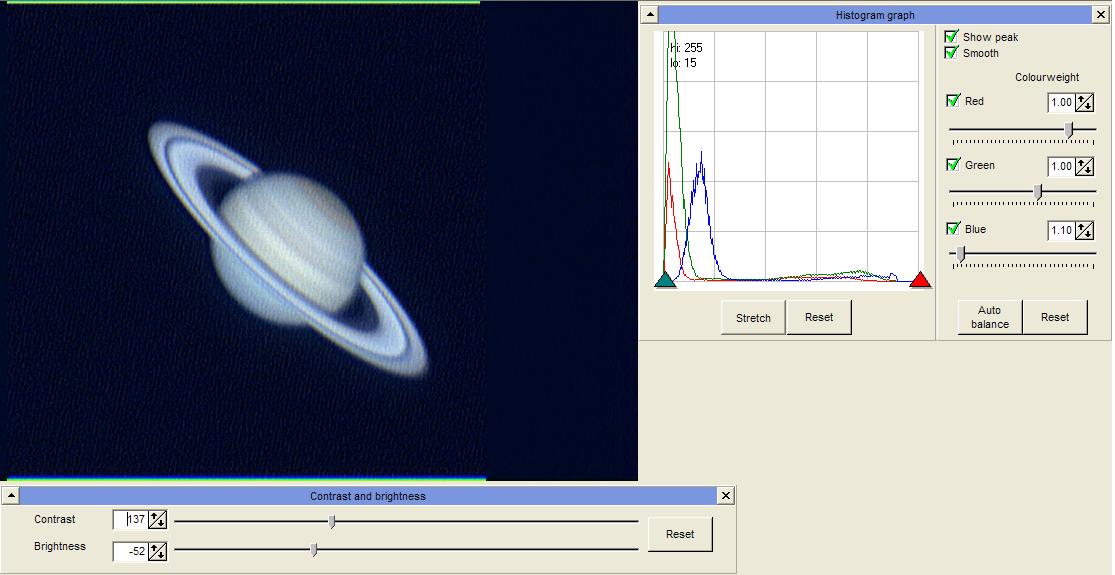Click the Auto balance button
This screenshot has height=575, width=1115.
coord(990,317)
